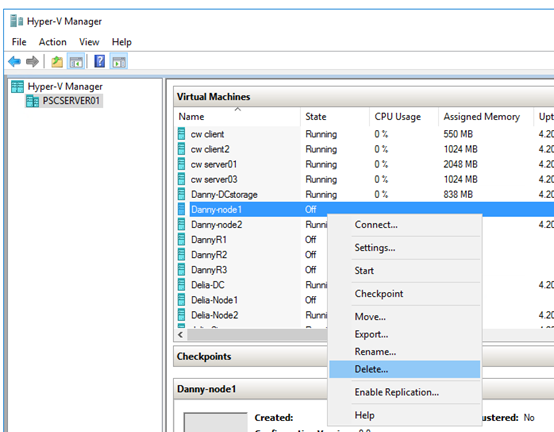This screenshot has width=554, height=432.
Task: Click the VM icon beside cw client
Action: 181,134
